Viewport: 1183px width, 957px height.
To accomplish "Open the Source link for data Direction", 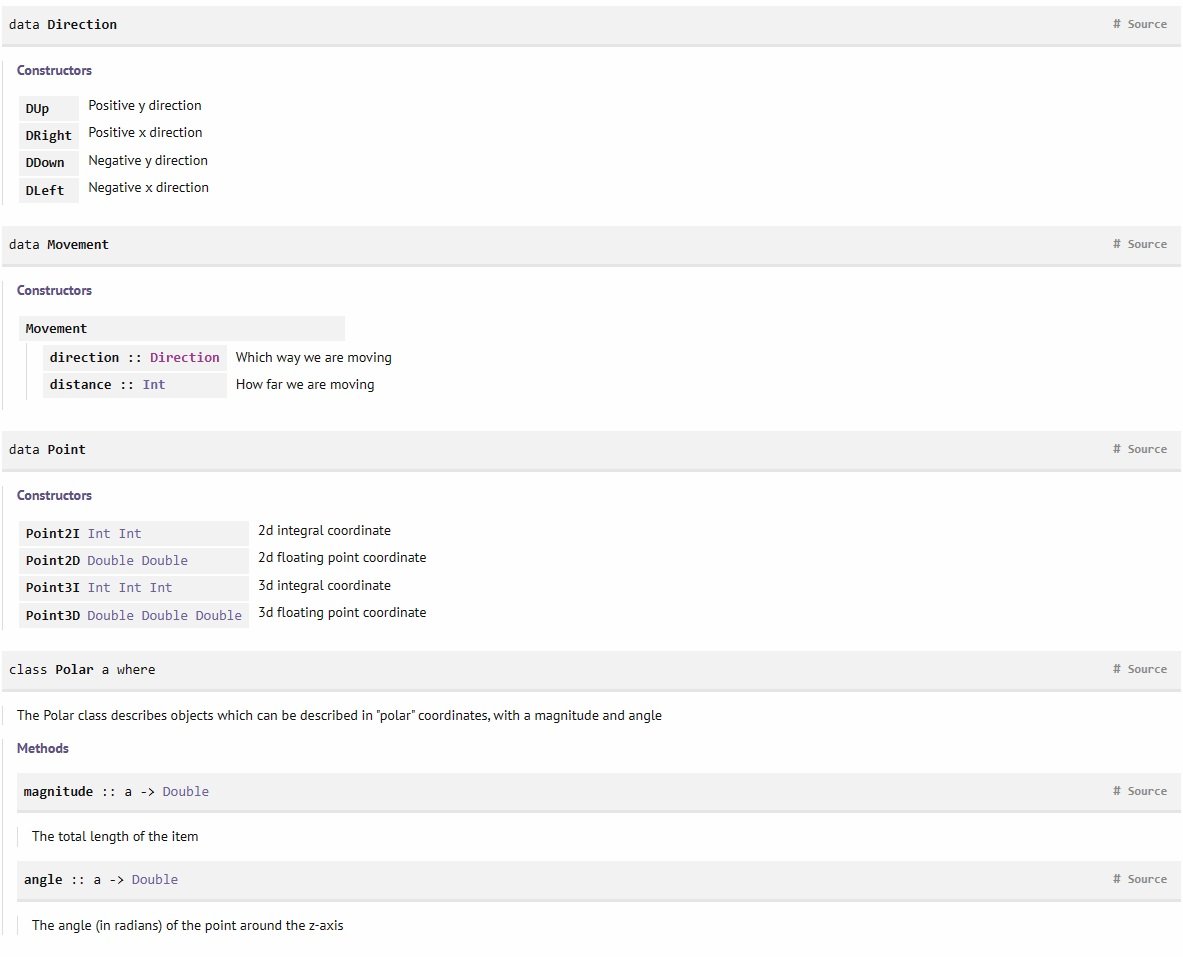I will point(1147,24).
